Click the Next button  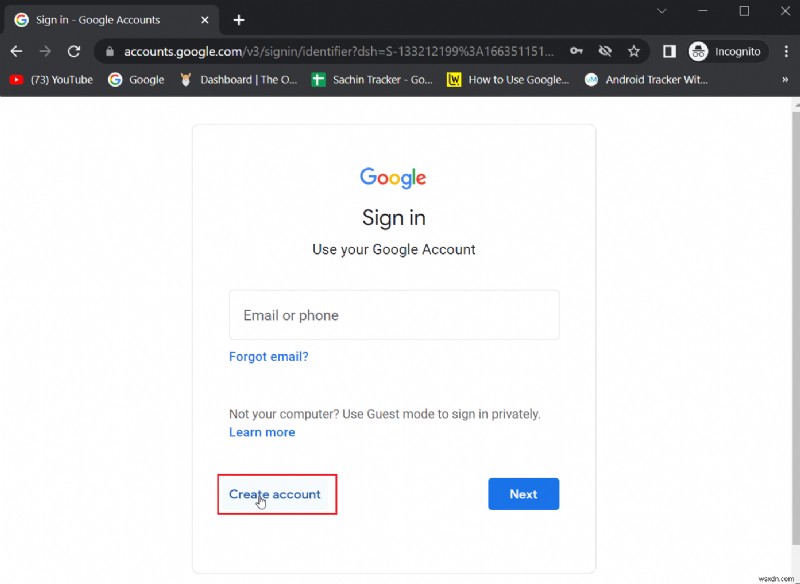click(523, 493)
